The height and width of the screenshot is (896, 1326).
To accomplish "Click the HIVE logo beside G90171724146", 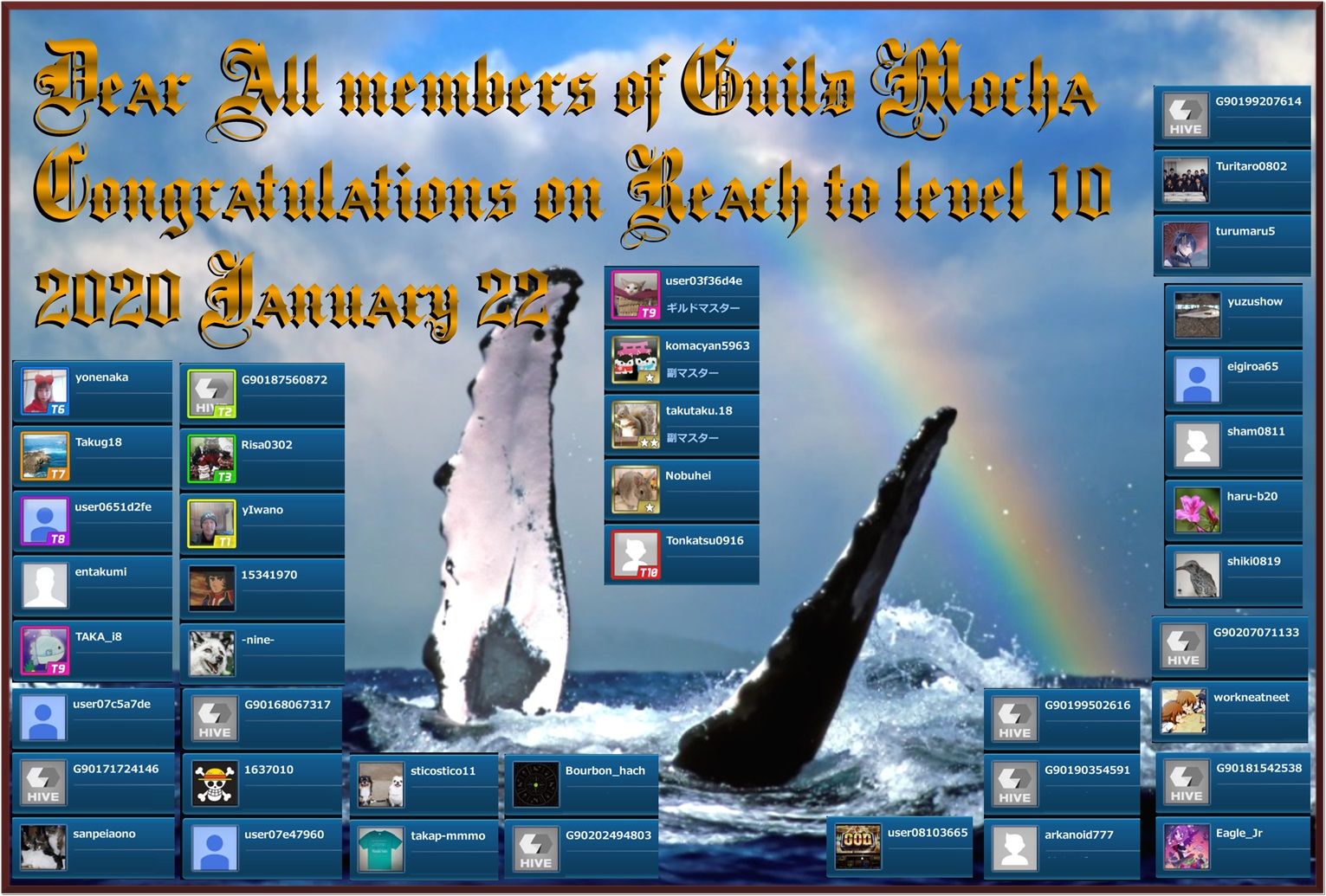I will [x=43, y=783].
